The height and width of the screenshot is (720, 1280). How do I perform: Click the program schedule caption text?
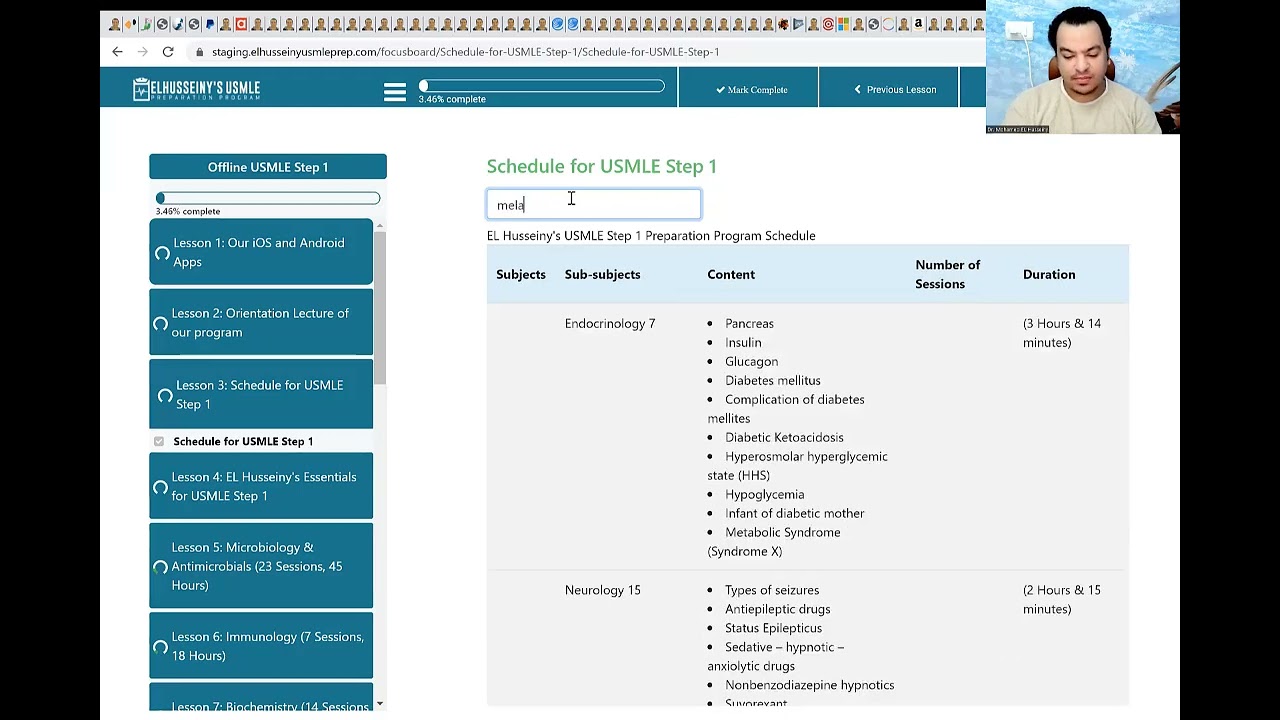coord(651,236)
